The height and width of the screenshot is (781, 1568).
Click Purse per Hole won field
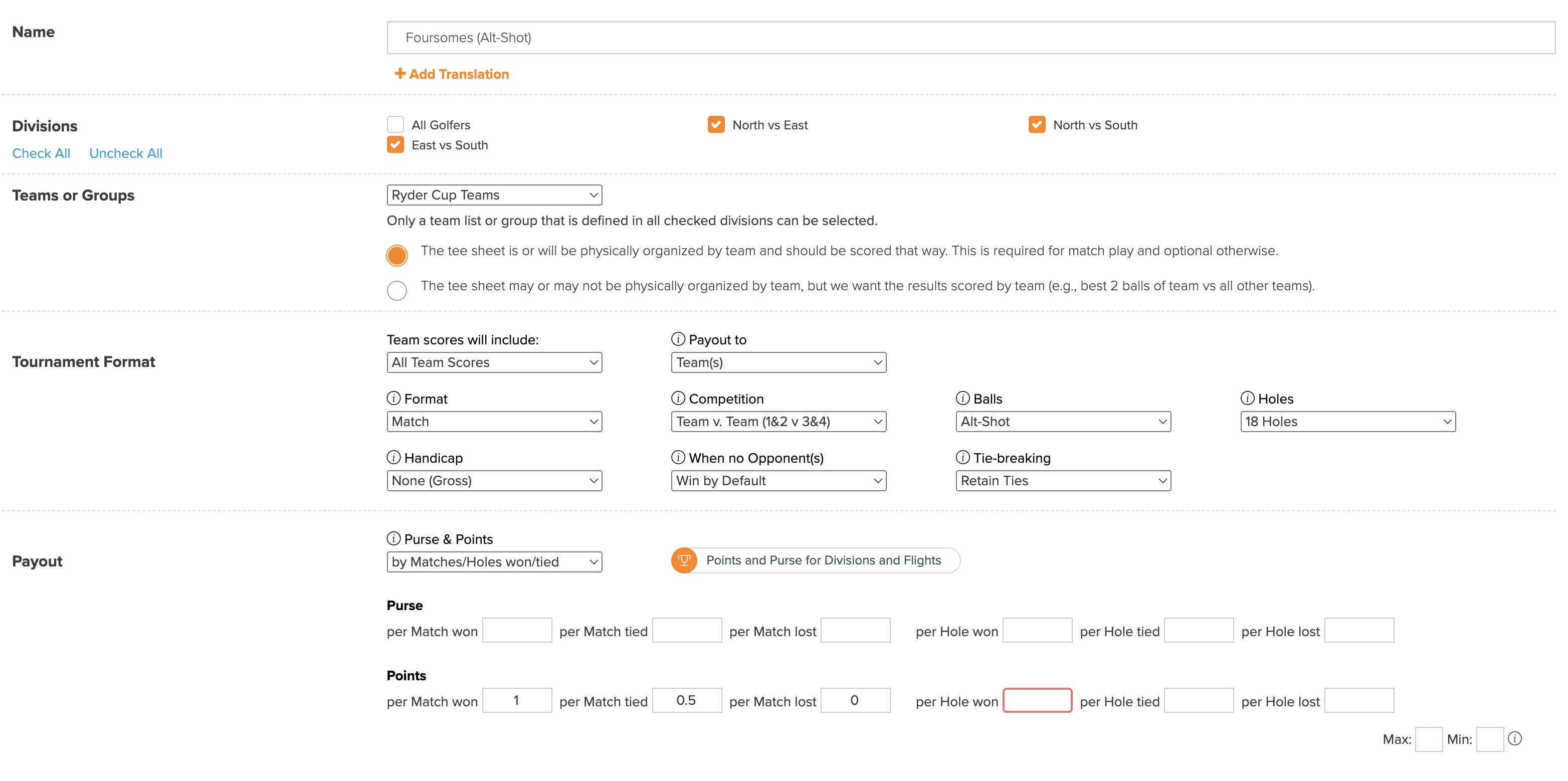(x=1037, y=630)
